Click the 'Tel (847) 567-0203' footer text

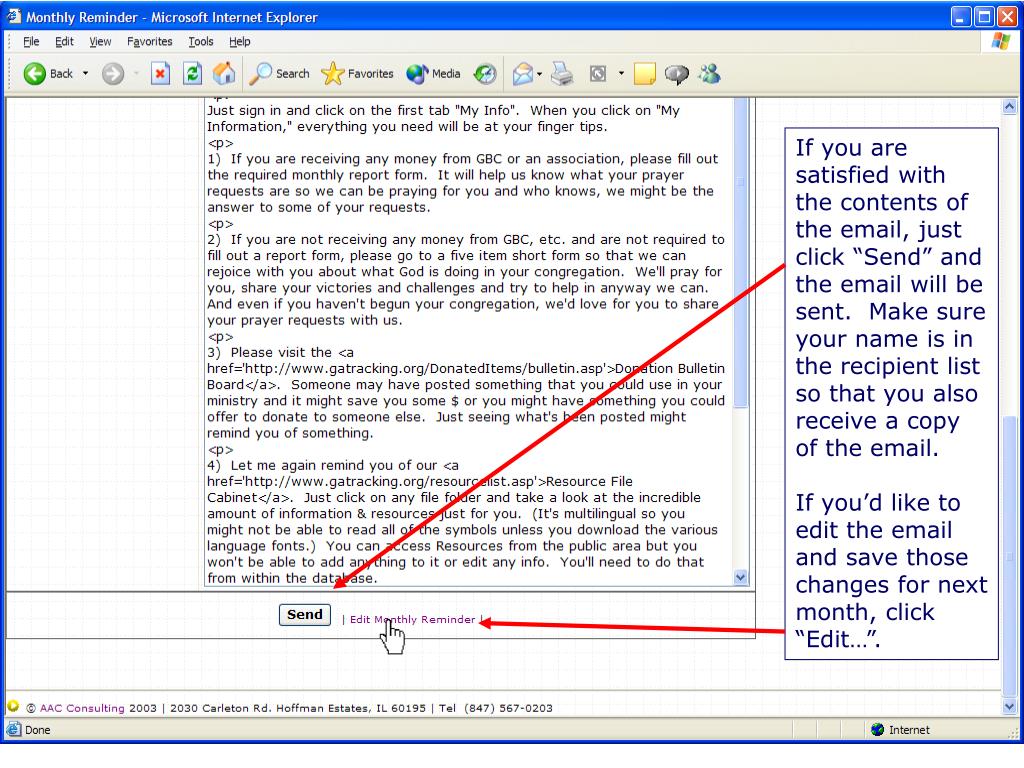[496, 708]
